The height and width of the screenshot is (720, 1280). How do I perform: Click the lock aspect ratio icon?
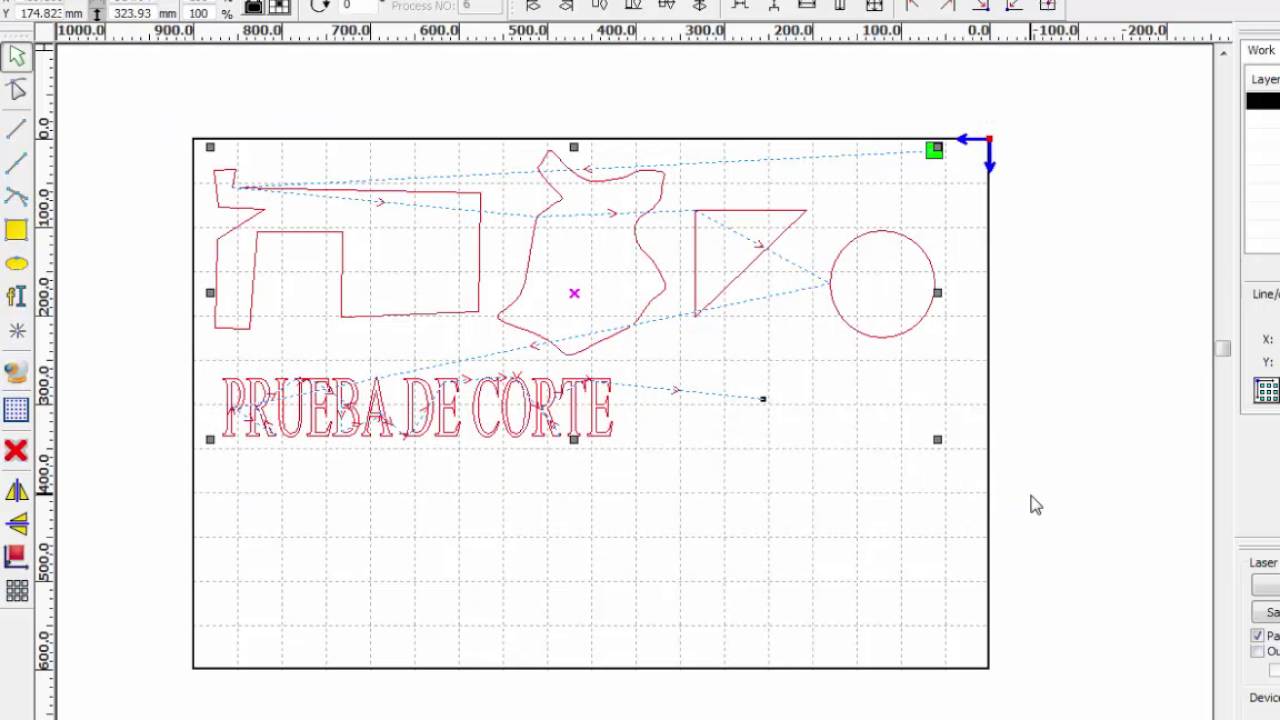coord(254,6)
